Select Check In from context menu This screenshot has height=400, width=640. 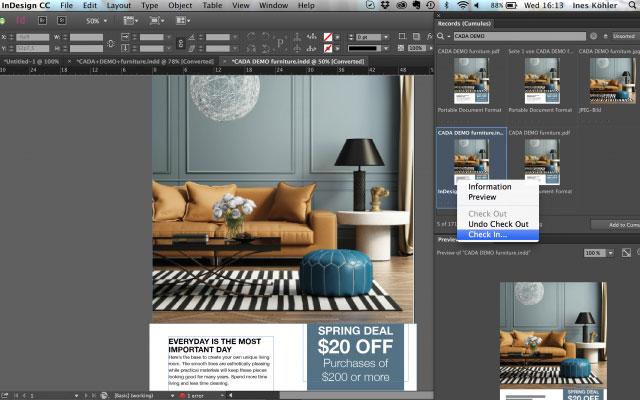488,234
